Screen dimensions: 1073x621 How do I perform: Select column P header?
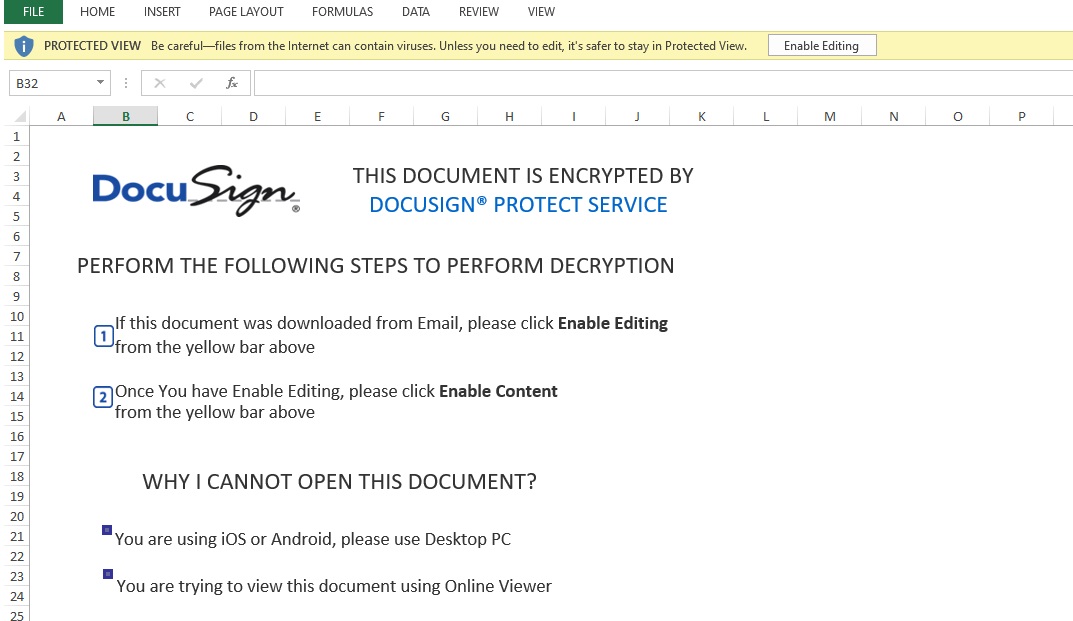tap(1022, 116)
